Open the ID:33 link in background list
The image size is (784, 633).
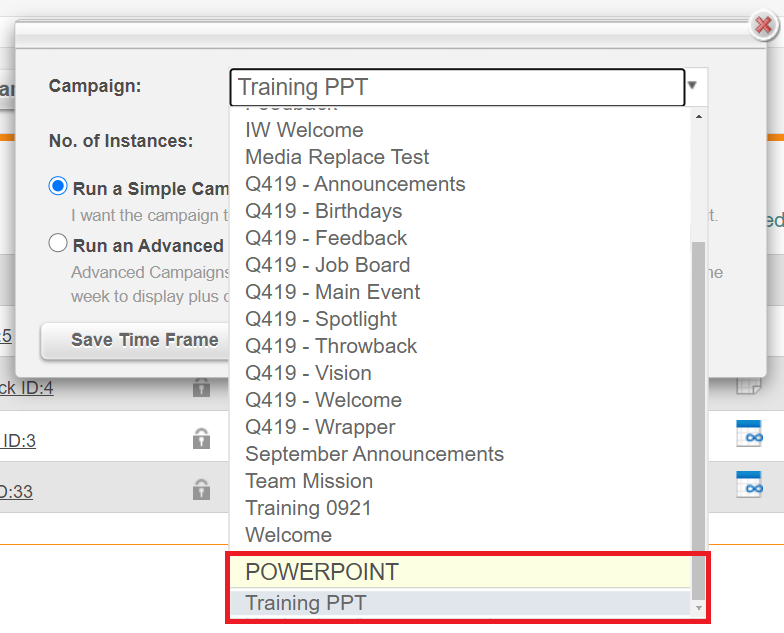16,492
